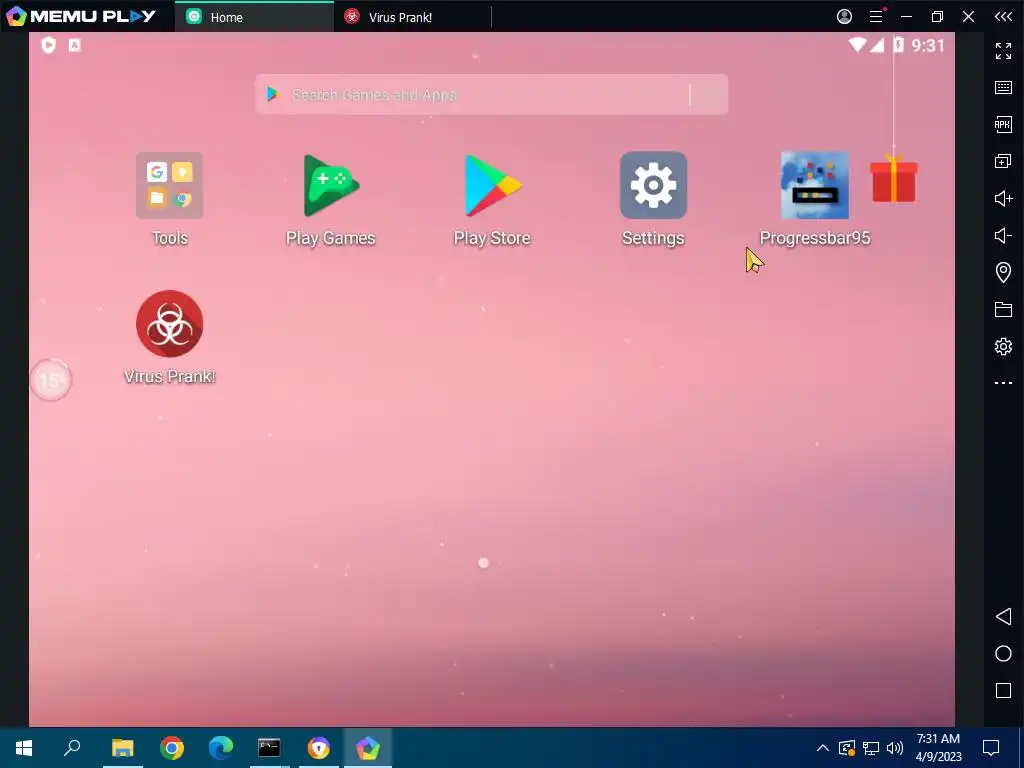Increase emulator volume
The height and width of the screenshot is (768, 1024).
click(1003, 199)
